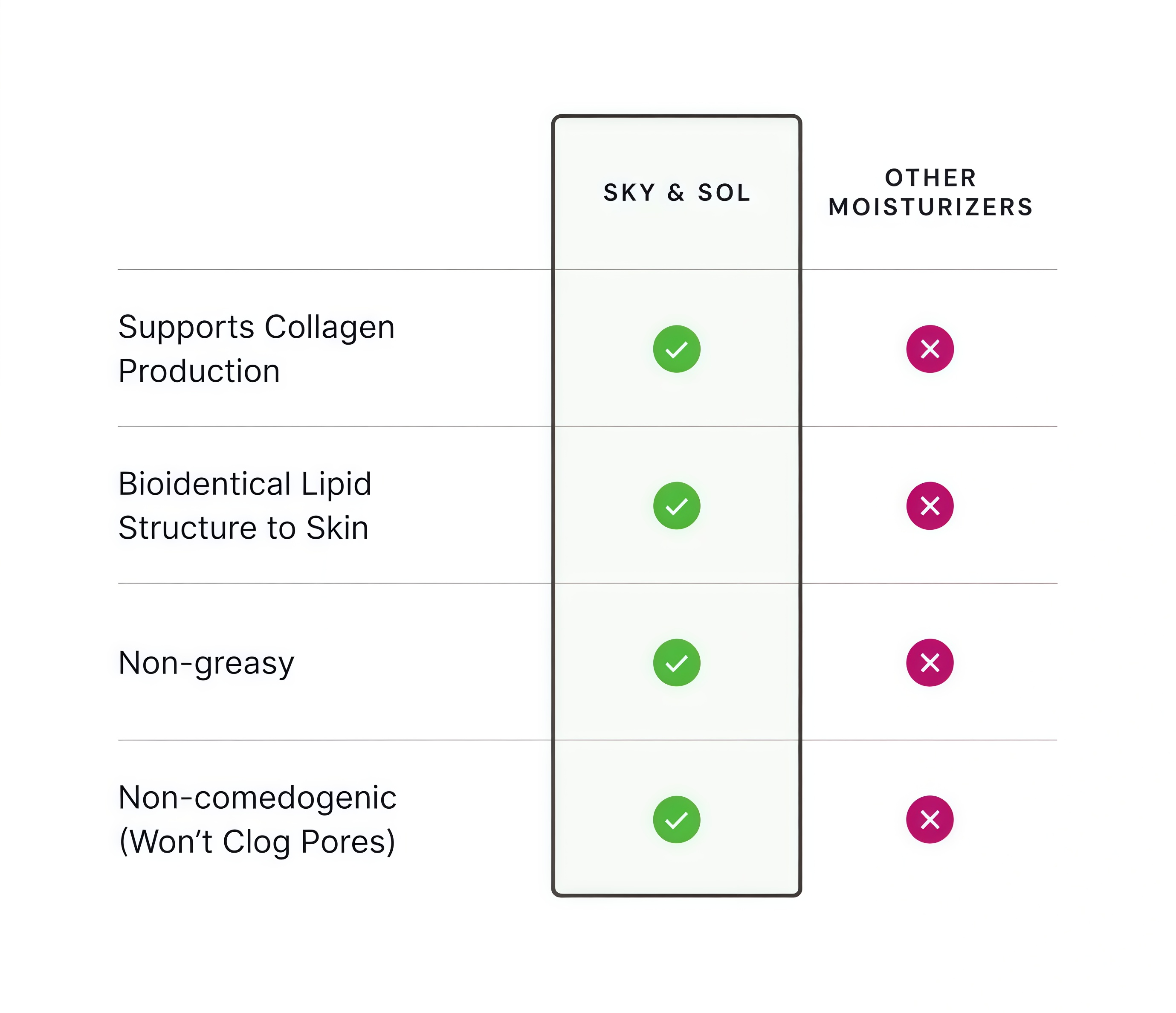Select the Non-greasy feature label

(206, 663)
